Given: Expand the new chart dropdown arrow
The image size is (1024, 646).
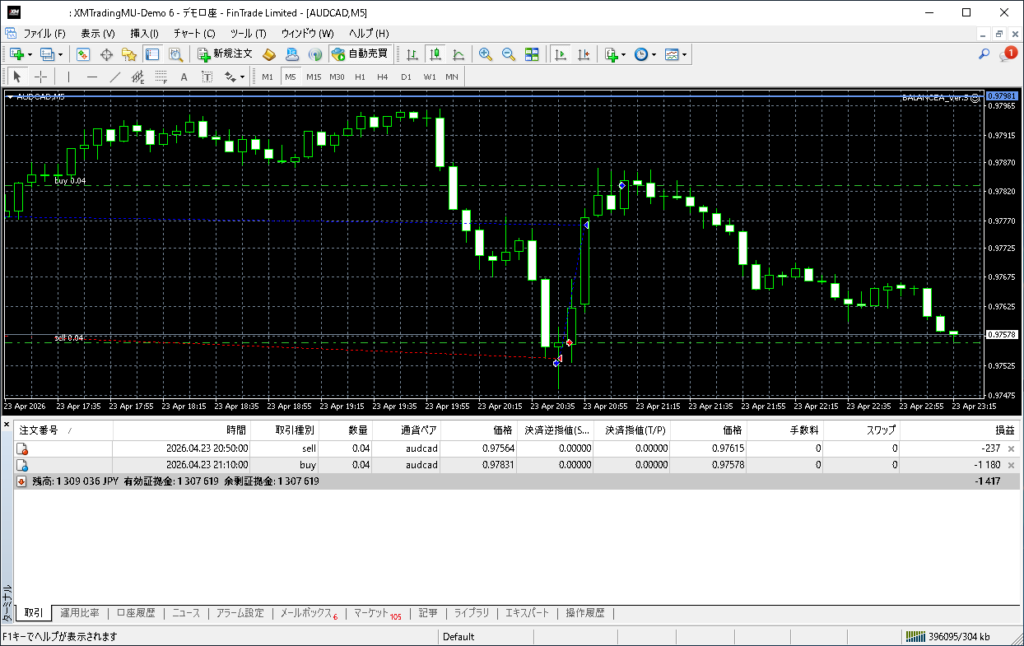Looking at the screenshot, I should (31, 54).
